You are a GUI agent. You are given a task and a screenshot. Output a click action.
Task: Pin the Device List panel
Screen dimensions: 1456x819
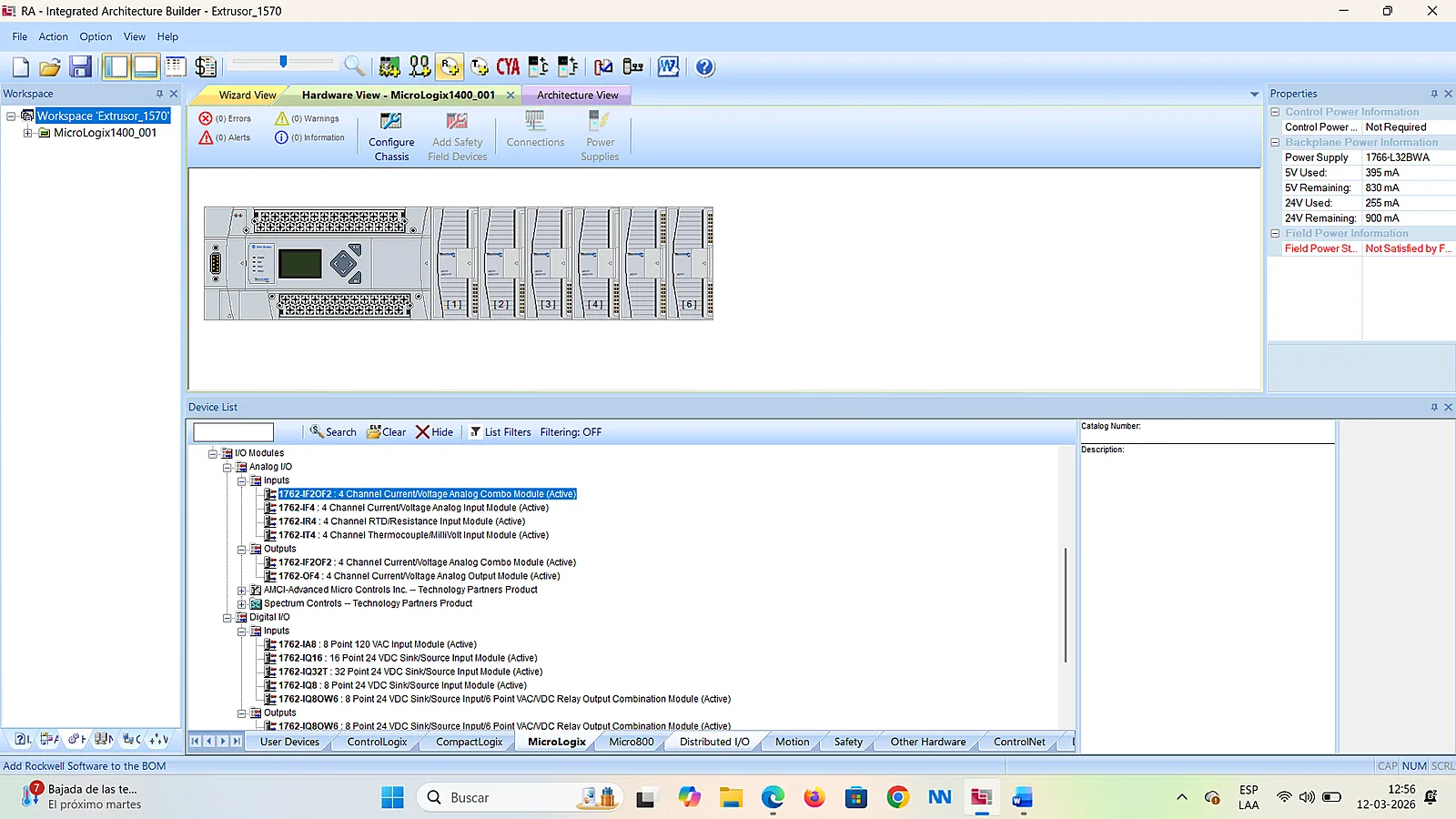pyautogui.click(x=1434, y=407)
